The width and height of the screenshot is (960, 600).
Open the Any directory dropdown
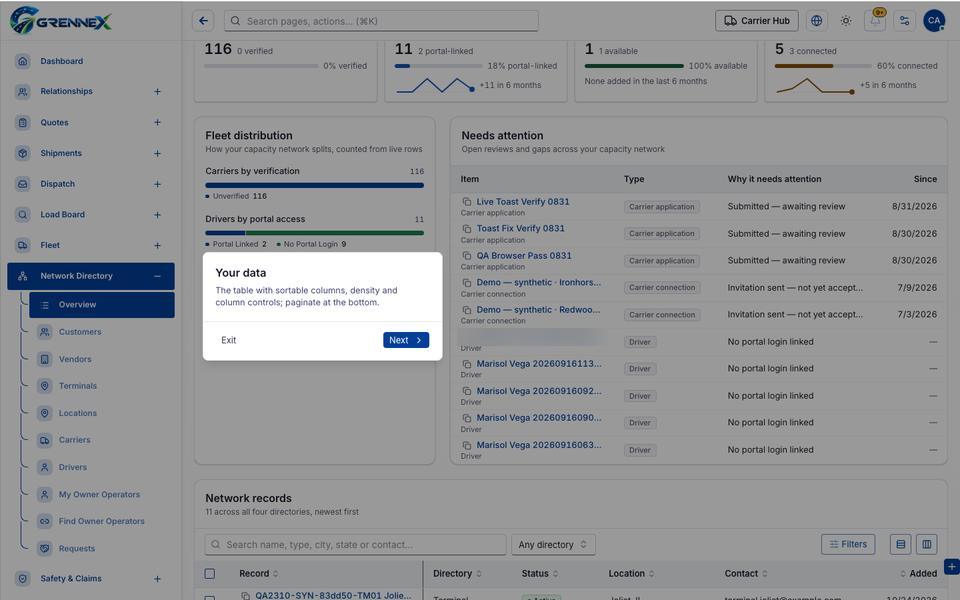[x=553, y=544]
